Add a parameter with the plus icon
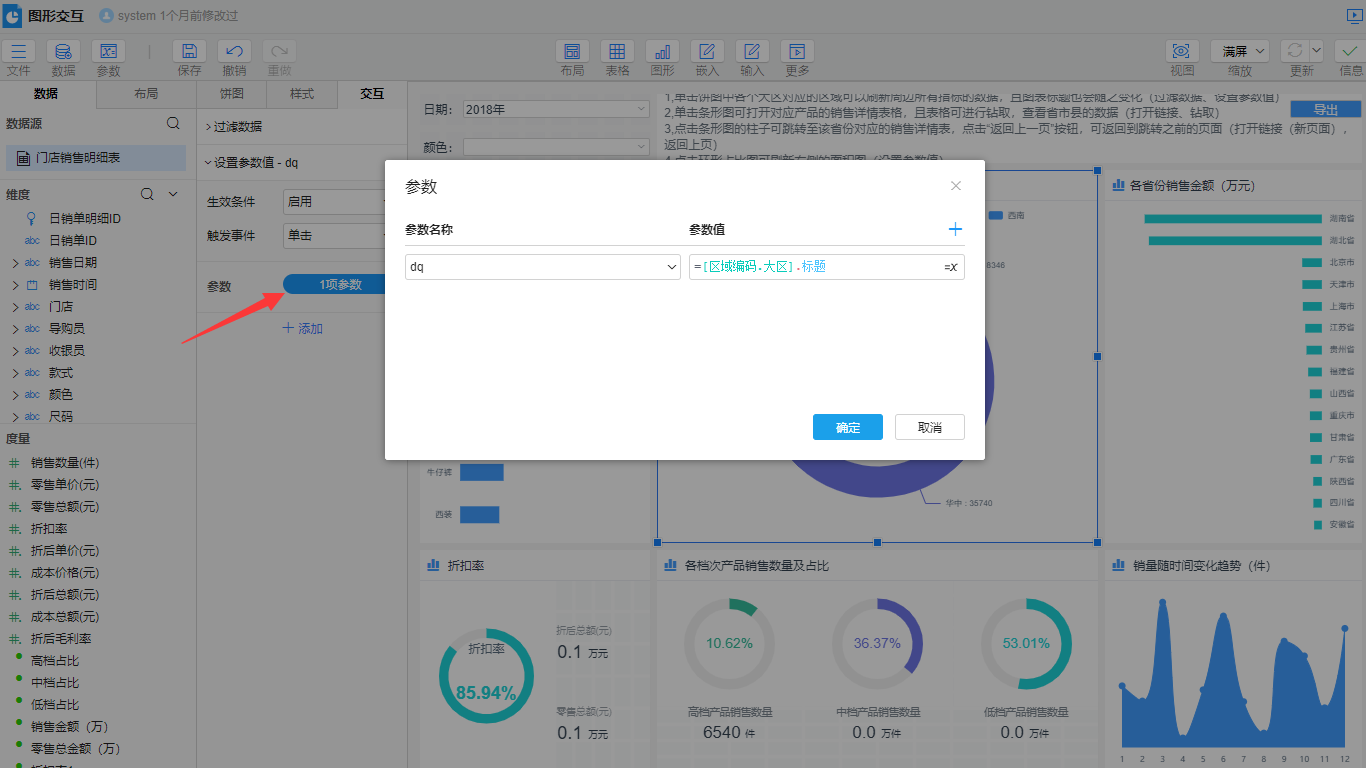1366x768 pixels. point(955,229)
